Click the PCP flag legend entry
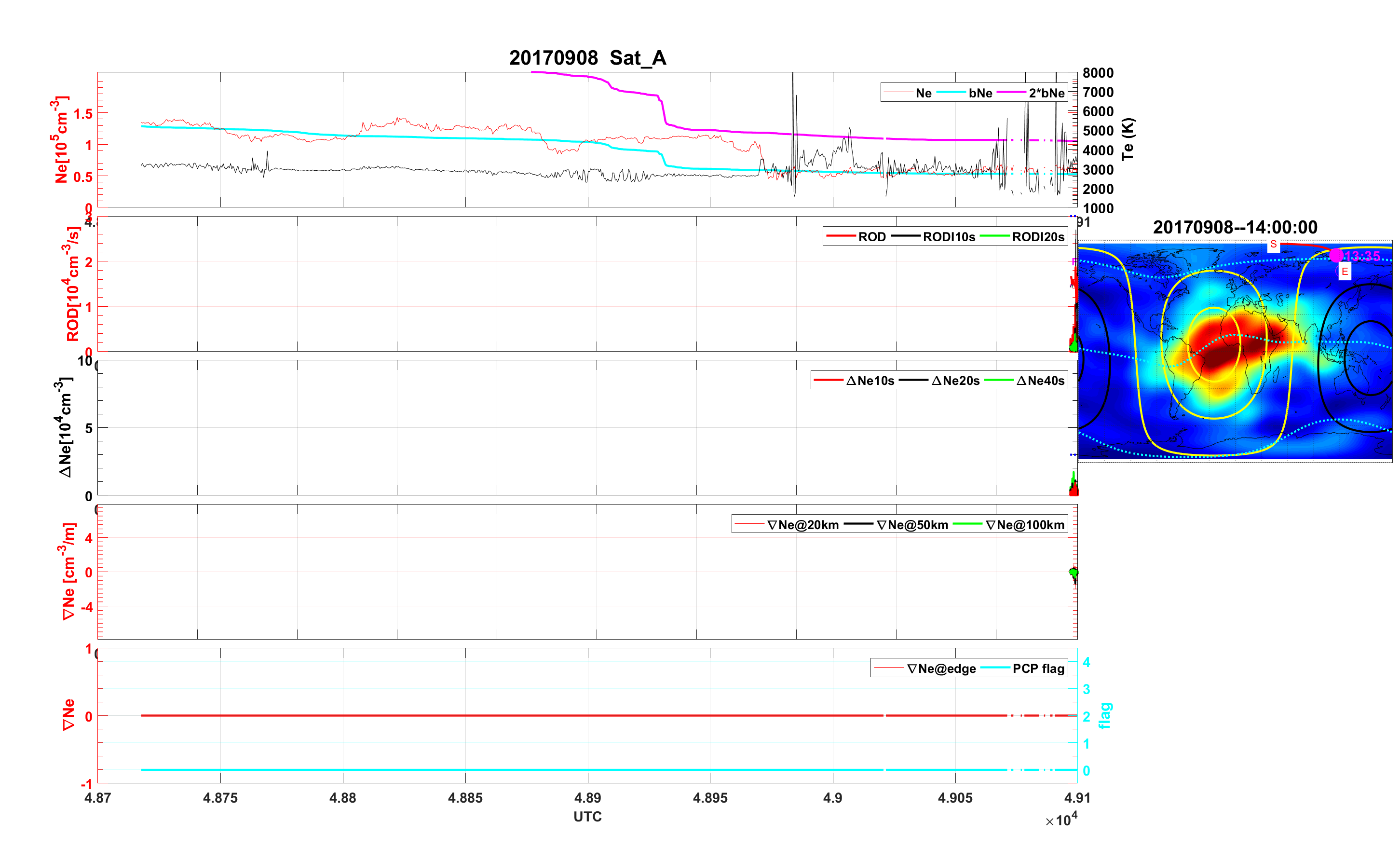This screenshot has height=847, width=1400. 1038,669
